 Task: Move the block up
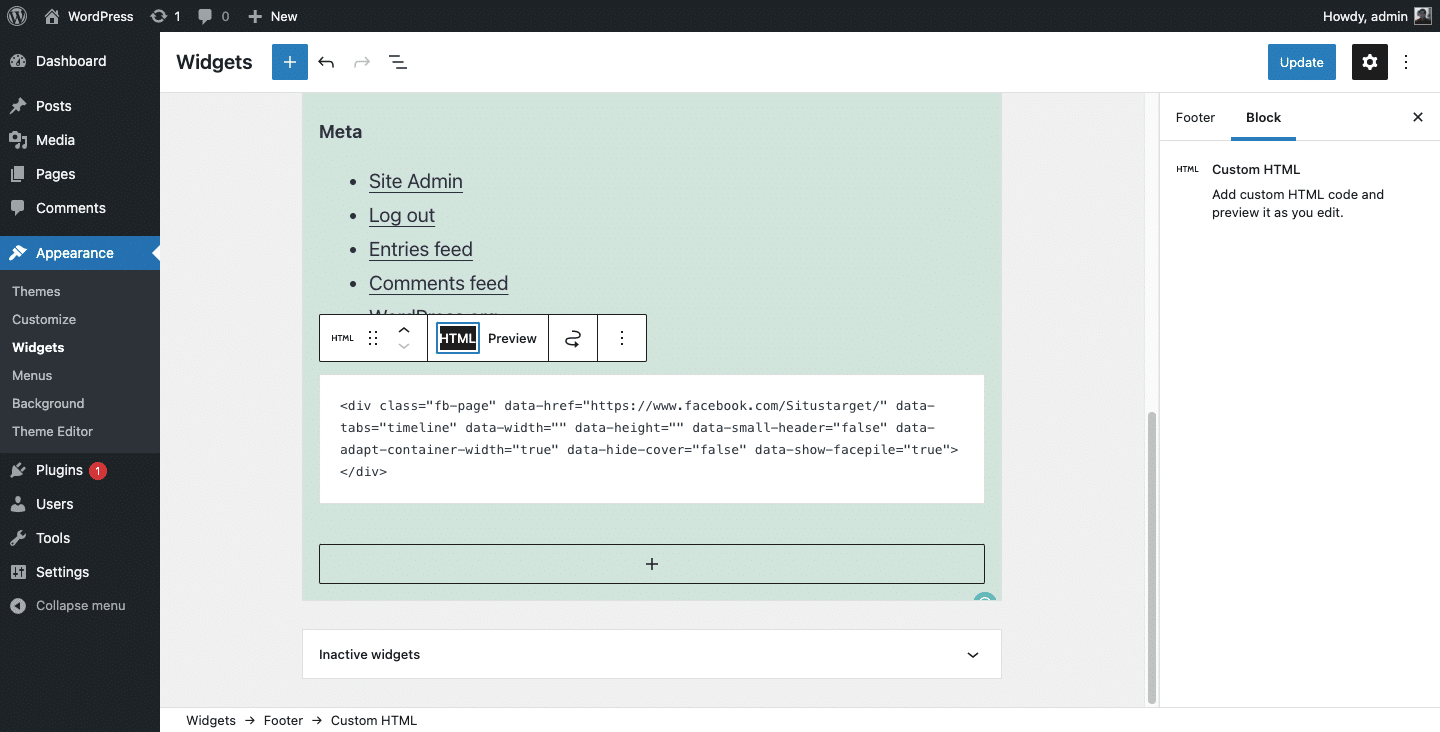pyautogui.click(x=404, y=328)
